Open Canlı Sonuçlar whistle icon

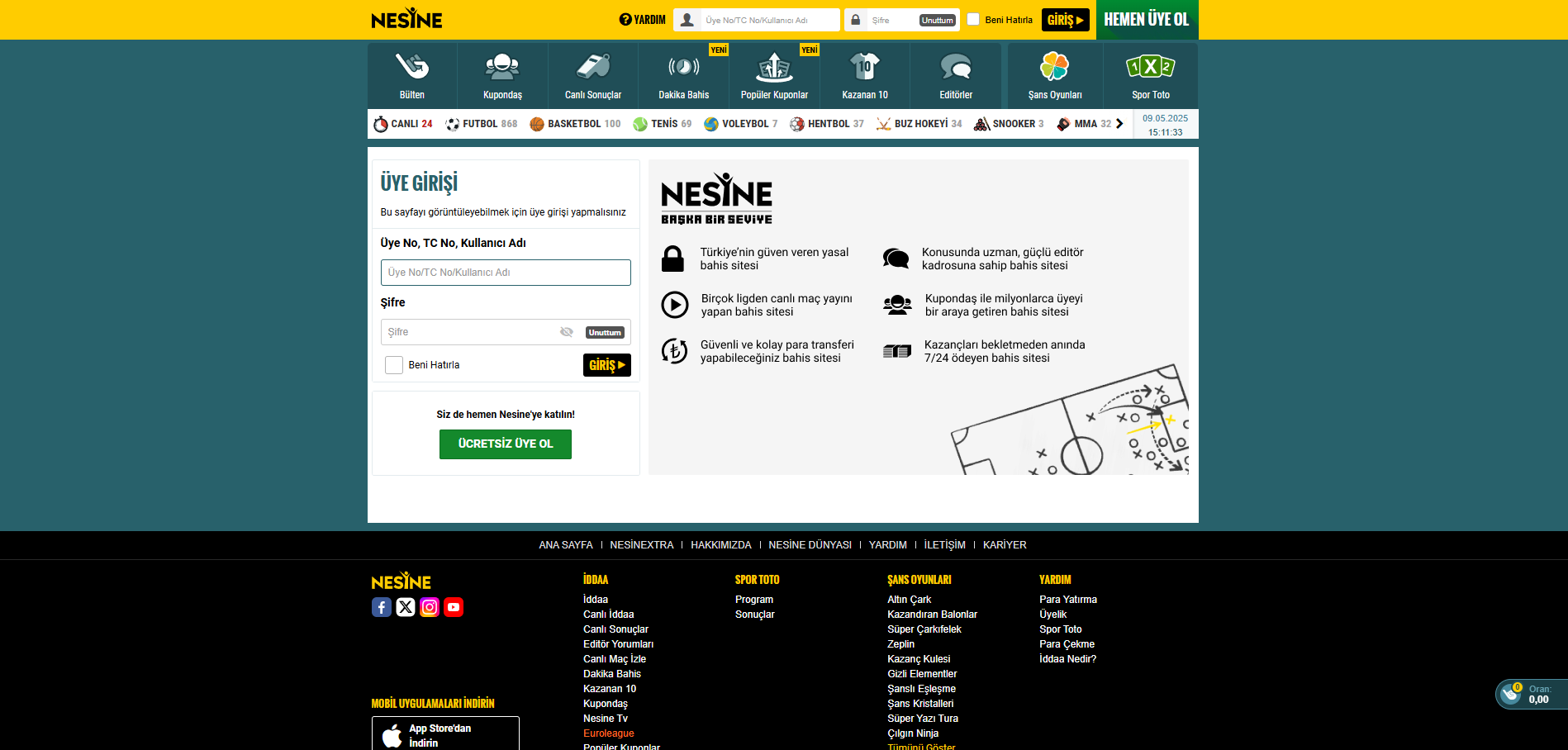[x=593, y=66]
